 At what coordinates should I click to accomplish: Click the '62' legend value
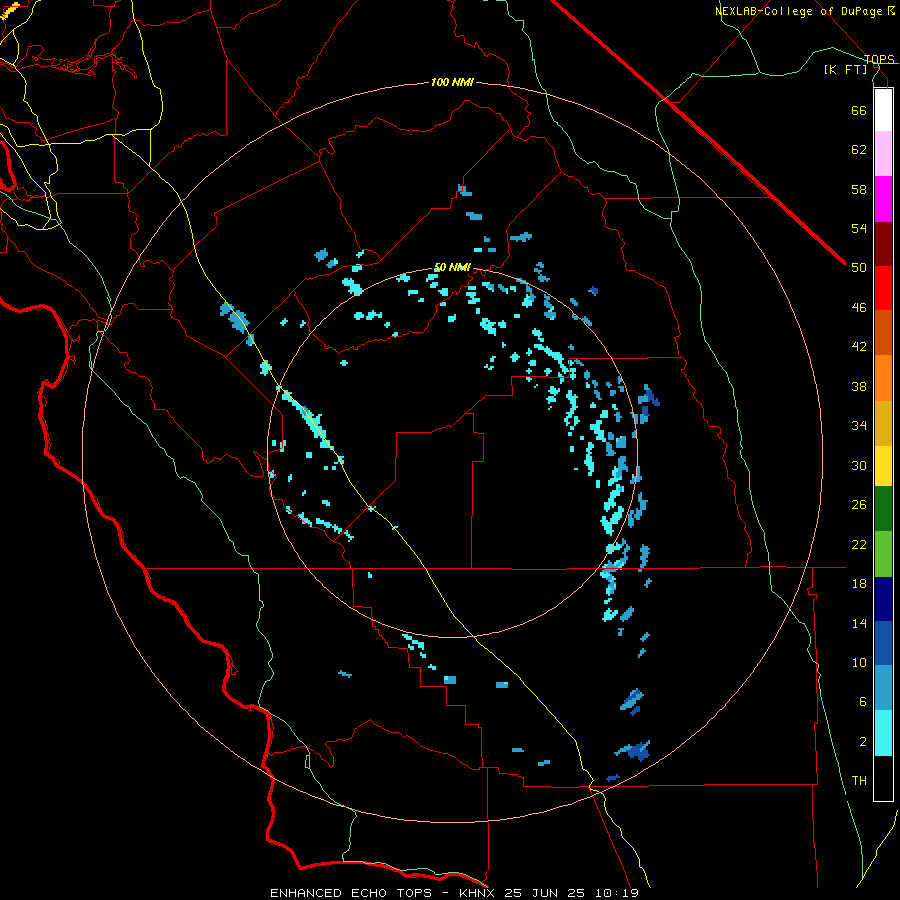(x=859, y=150)
